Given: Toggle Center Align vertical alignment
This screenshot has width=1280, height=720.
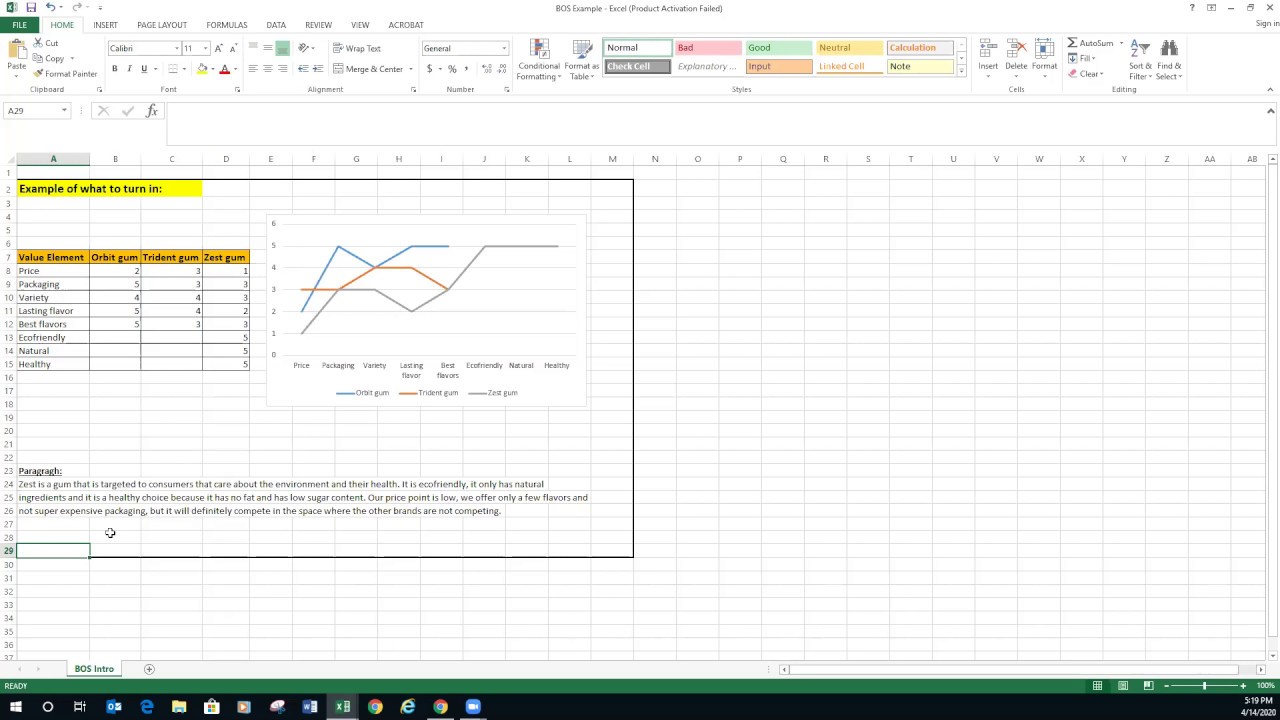Looking at the screenshot, I should coord(268,48).
